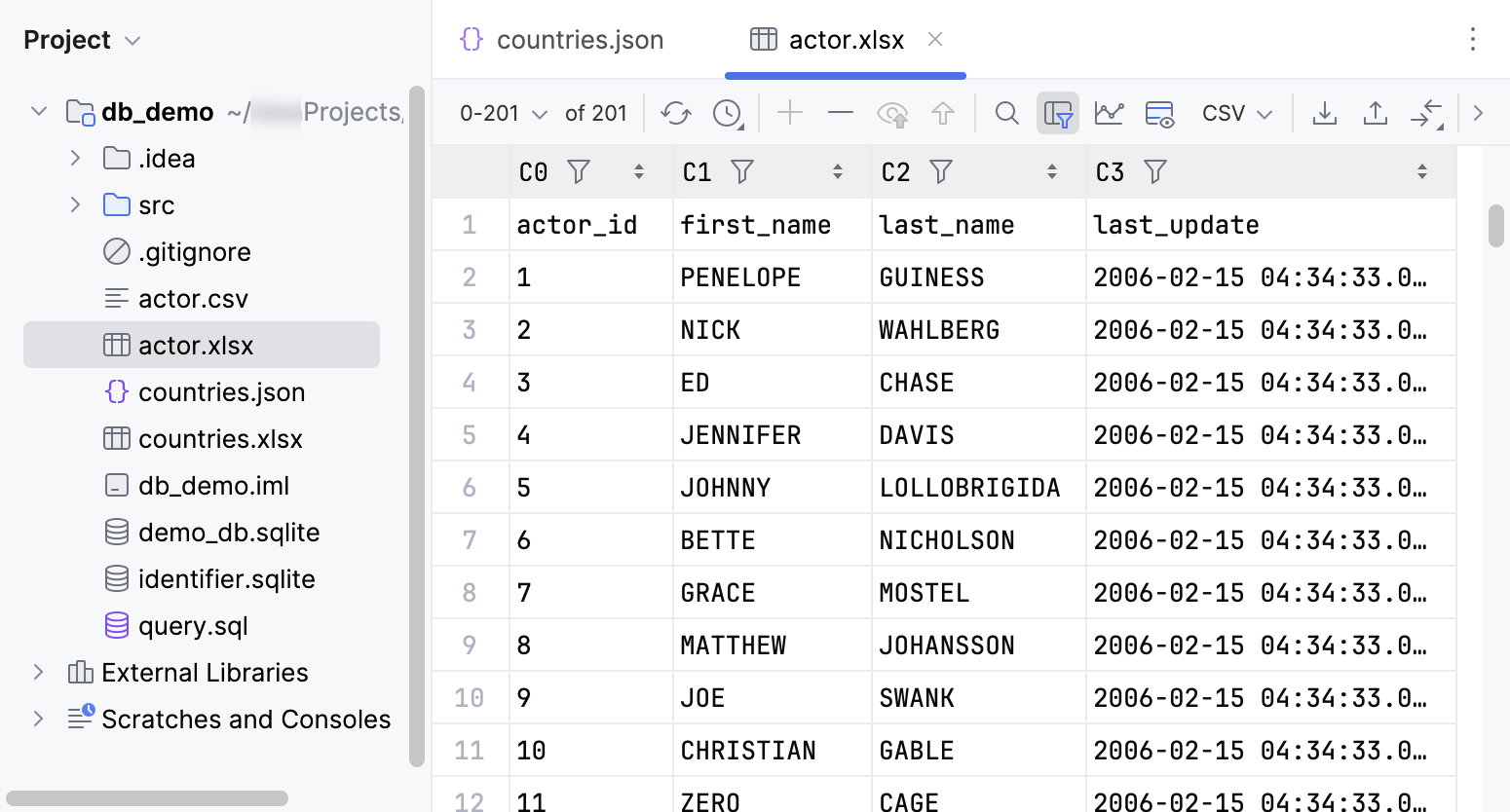Open the editor kebab menu
The width and height of the screenshot is (1510, 812).
(1473, 40)
